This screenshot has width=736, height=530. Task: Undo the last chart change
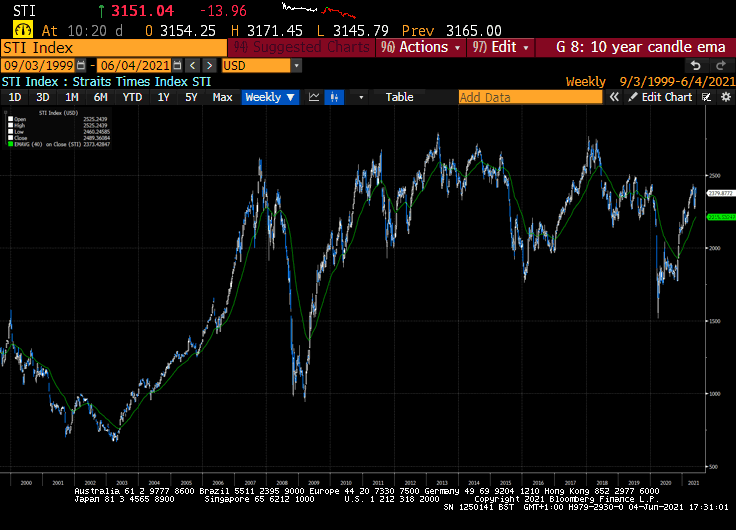point(696,66)
